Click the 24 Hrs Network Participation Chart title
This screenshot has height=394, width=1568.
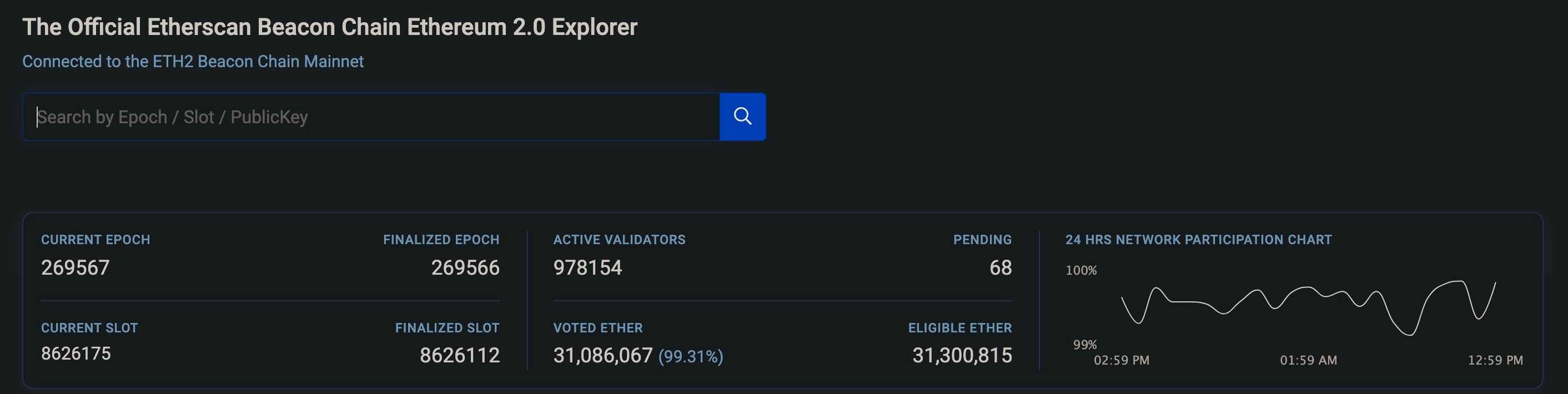[x=1198, y=240]
